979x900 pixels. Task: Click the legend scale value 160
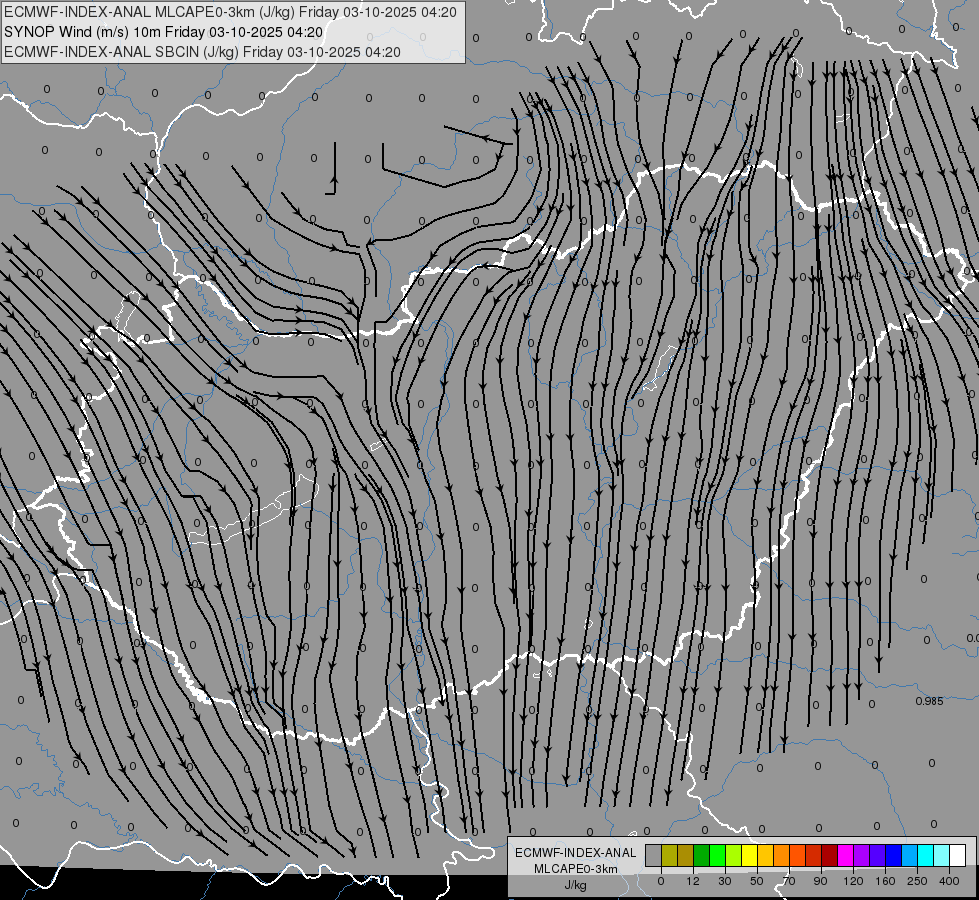tap(885, 881)
